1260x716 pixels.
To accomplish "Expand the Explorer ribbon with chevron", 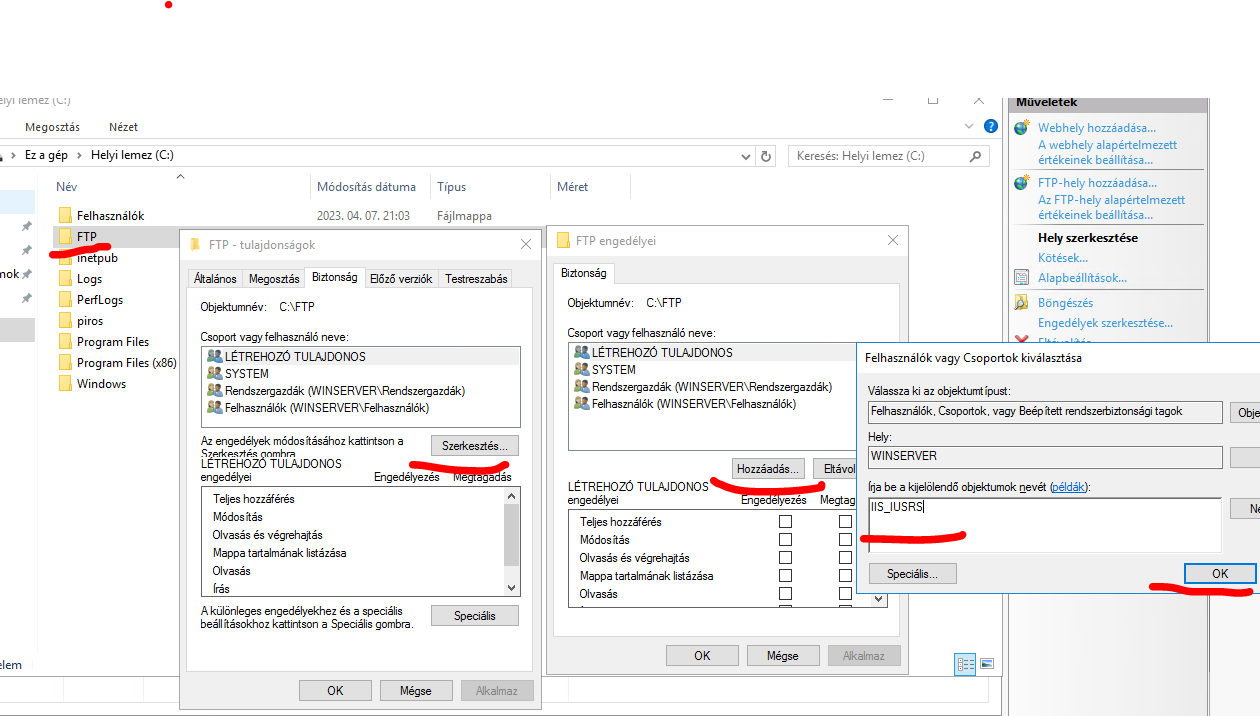I will pyautogui.click(x=968, y=127).
